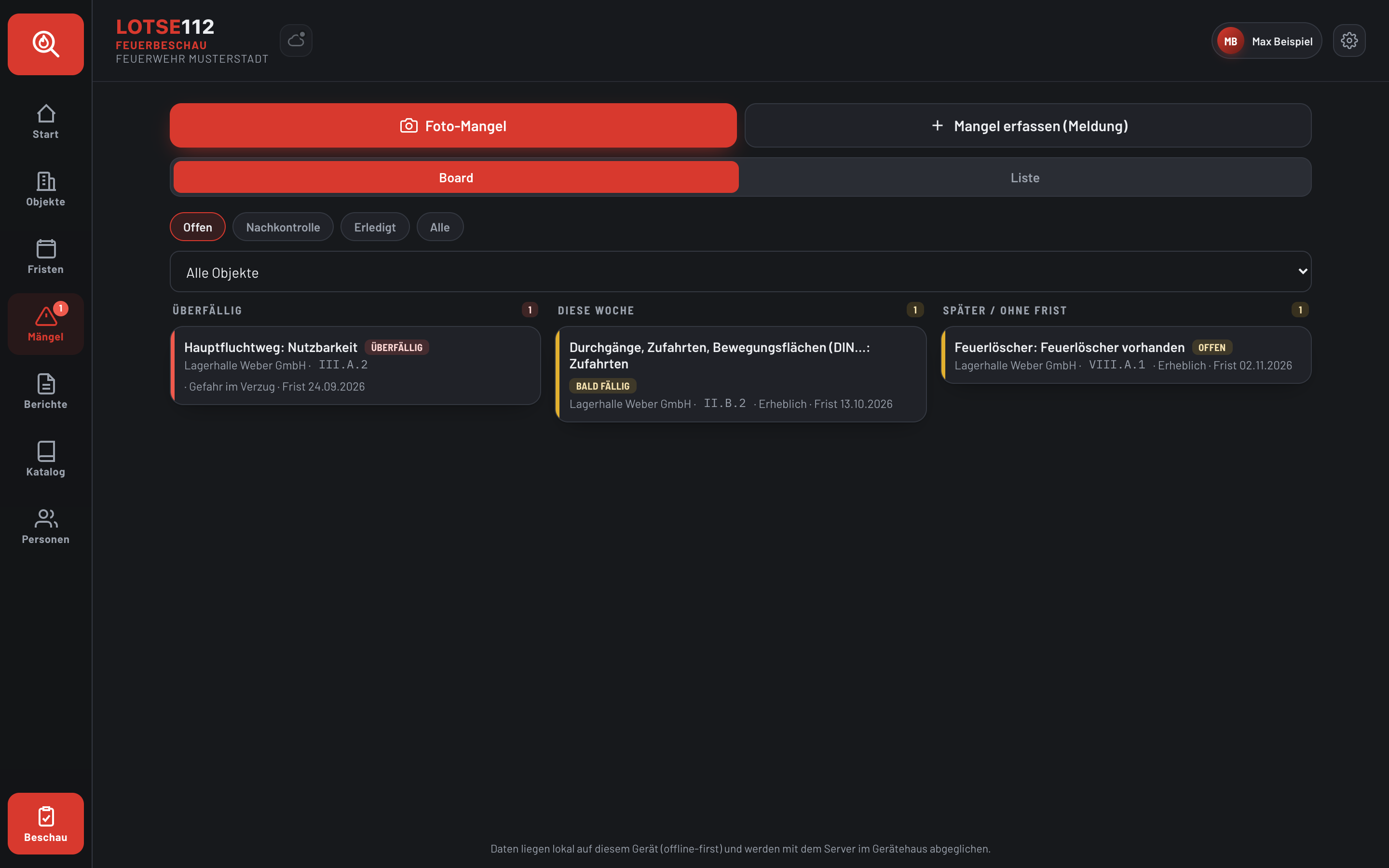Screen dimensions: 1389x868
Task: Open the fire search logo icon
Action: pos(45,44)
